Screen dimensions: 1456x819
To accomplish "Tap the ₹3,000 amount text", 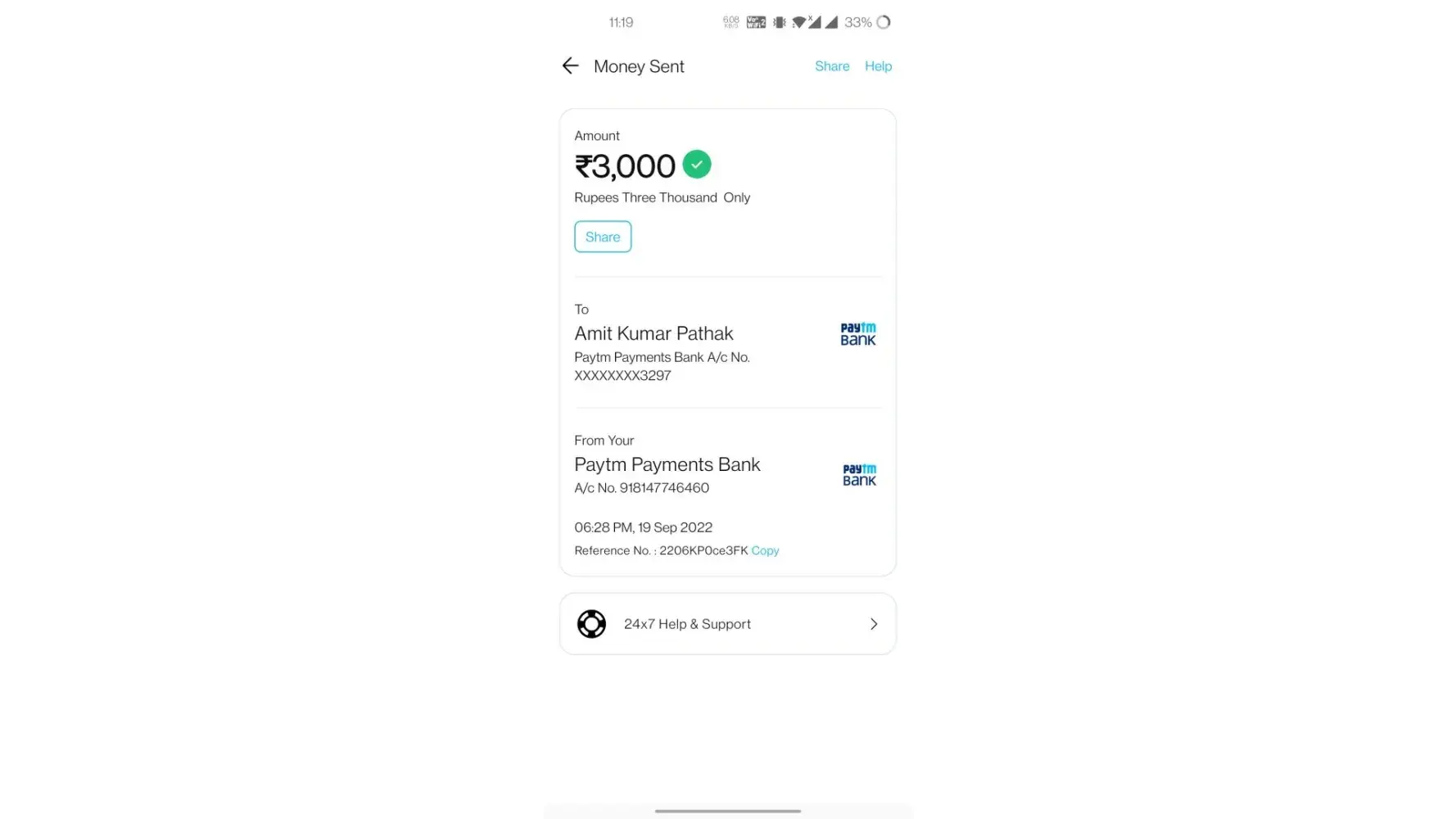I will [x=625, y=166].
